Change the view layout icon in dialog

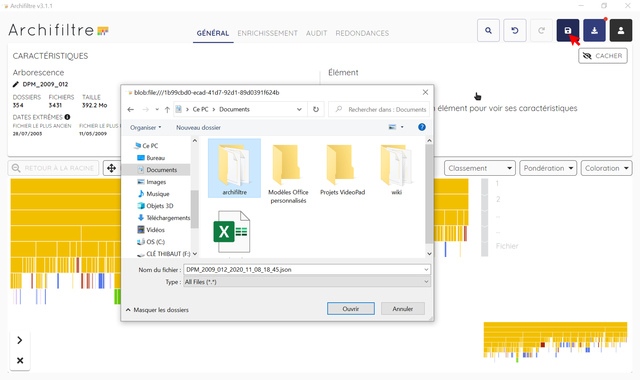(393, 127)
